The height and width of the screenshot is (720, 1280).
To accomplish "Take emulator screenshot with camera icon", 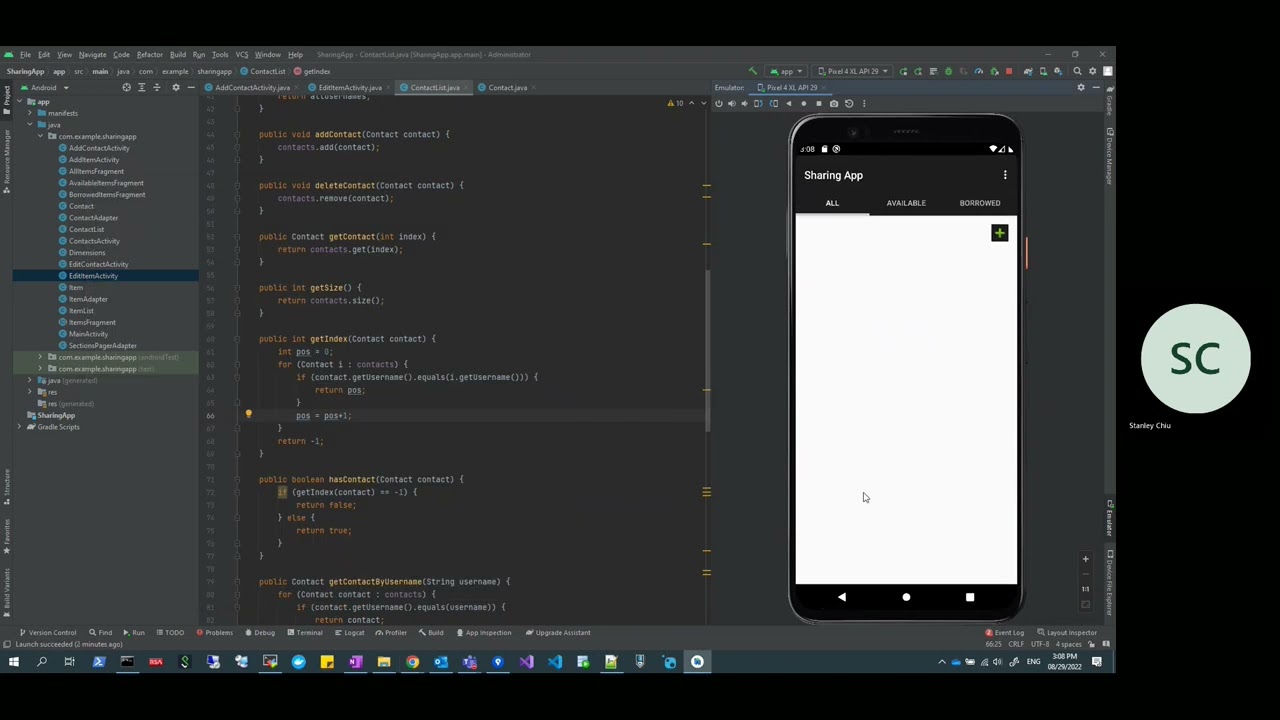I will [834, 103].
